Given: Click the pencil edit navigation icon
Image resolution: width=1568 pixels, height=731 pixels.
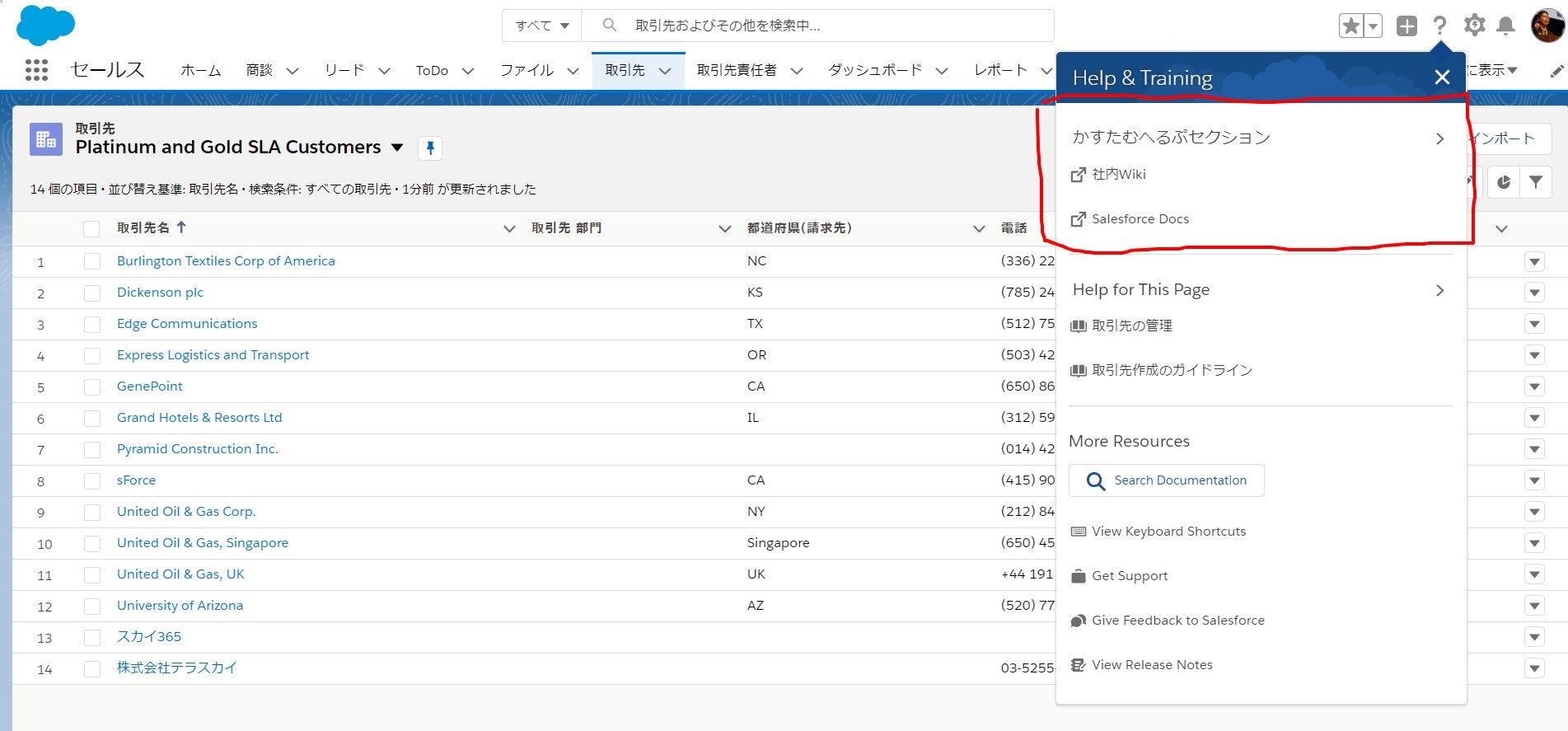Looking at the screenshot, I should click(1556, 71).
